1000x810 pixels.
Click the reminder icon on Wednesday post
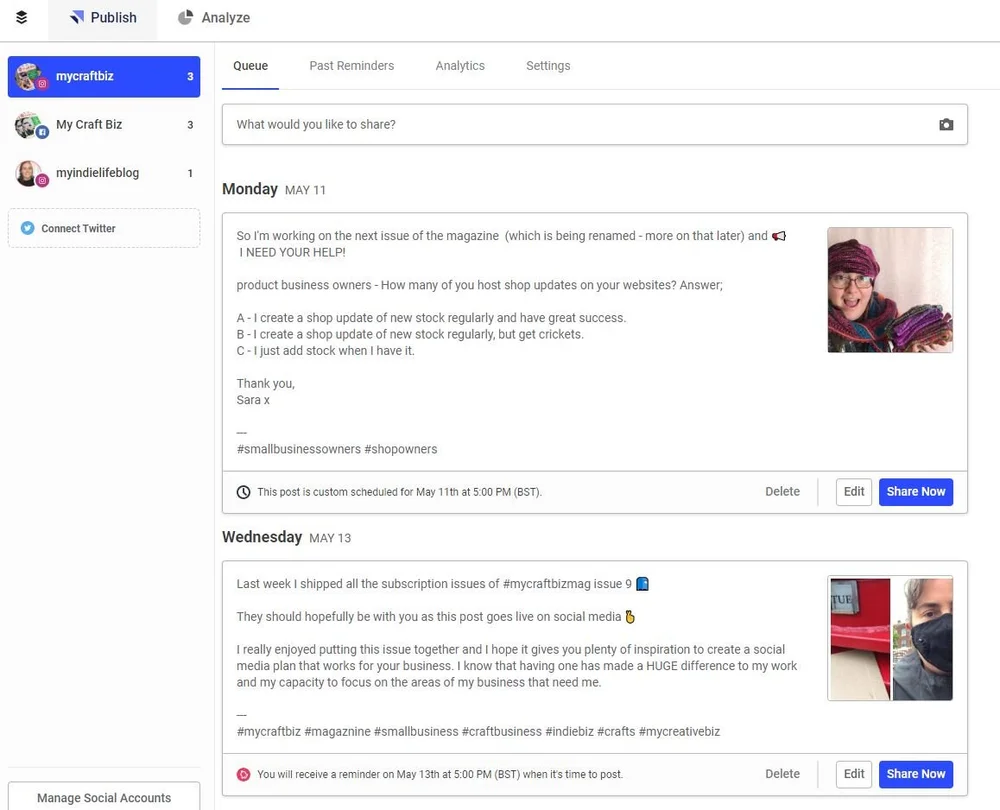click(244, 774)
